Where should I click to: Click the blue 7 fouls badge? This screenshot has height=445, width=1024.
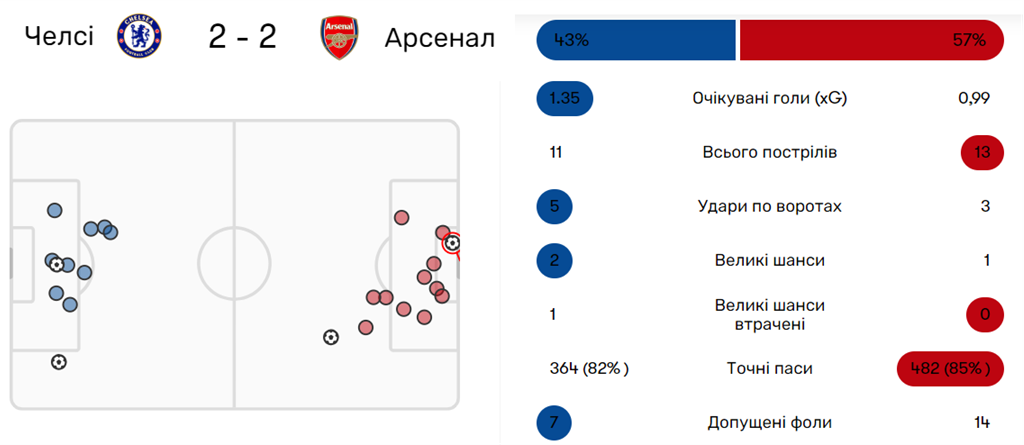555,422
